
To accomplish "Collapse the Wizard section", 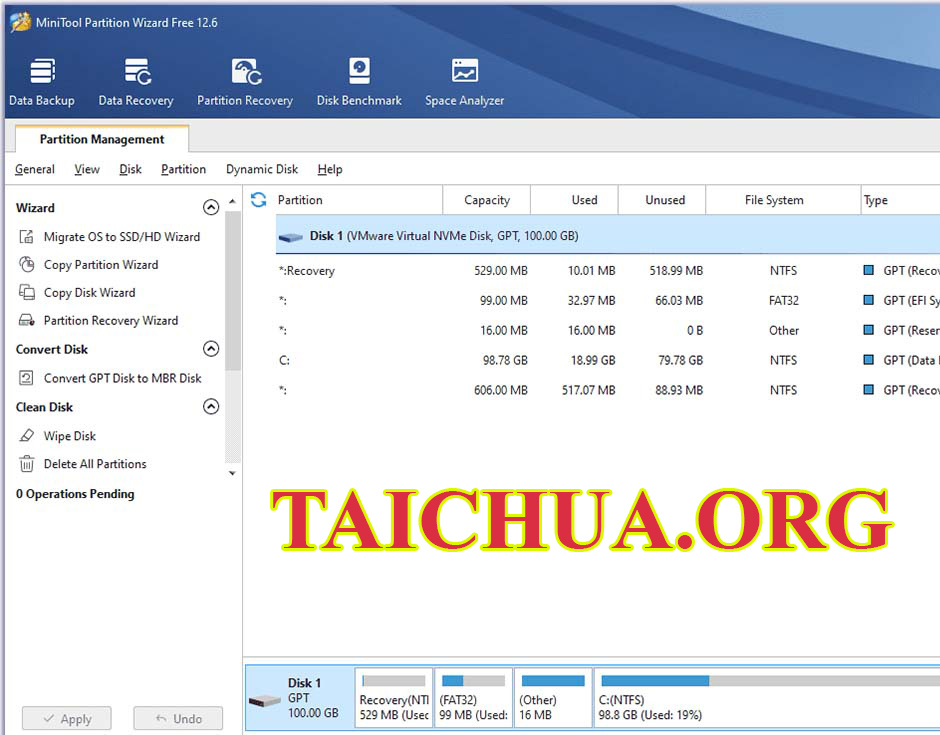I will click(211, 208).
